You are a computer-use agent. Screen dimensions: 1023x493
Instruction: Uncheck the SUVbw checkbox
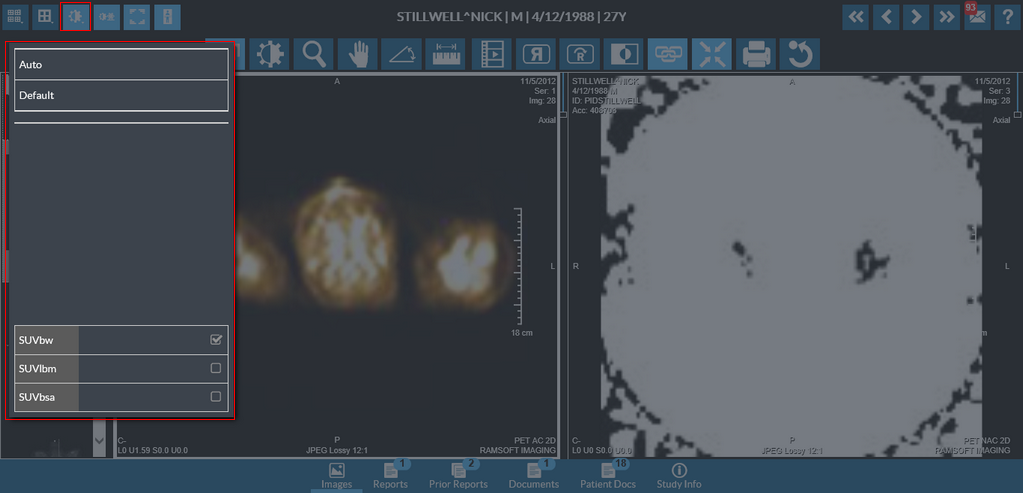(216, 340)
